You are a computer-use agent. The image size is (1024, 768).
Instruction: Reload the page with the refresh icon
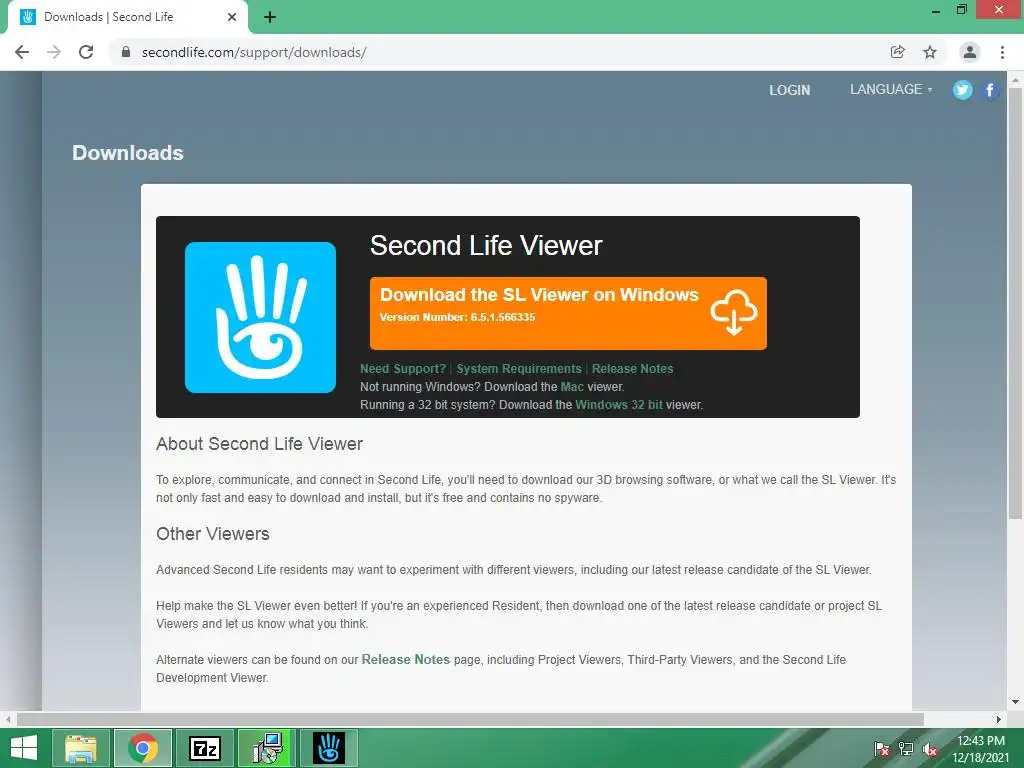[x=86, y=52]
